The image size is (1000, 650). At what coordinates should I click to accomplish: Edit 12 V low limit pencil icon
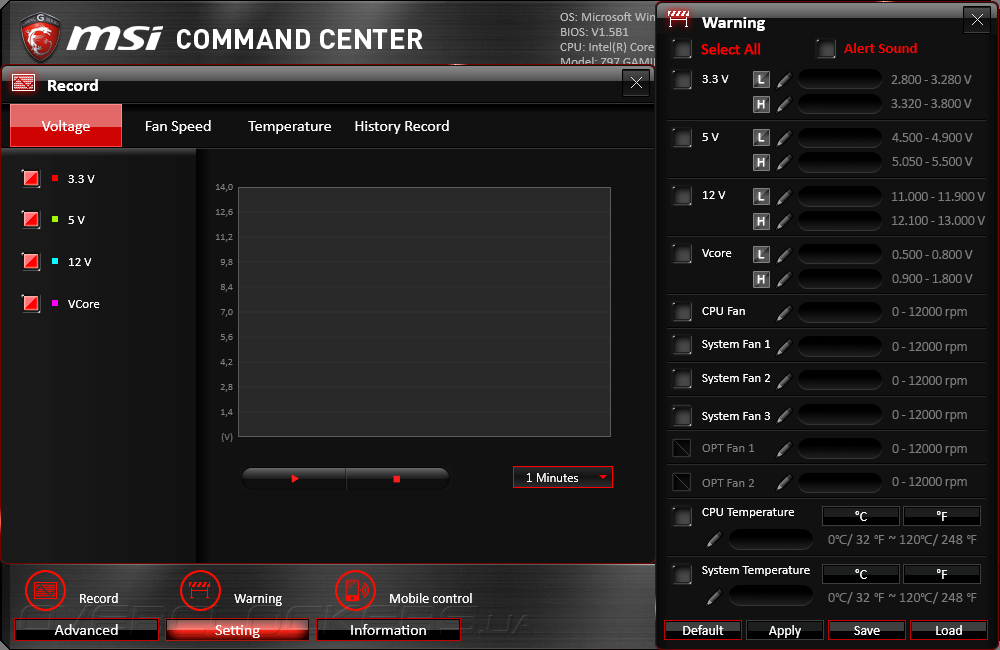(784, 196)
